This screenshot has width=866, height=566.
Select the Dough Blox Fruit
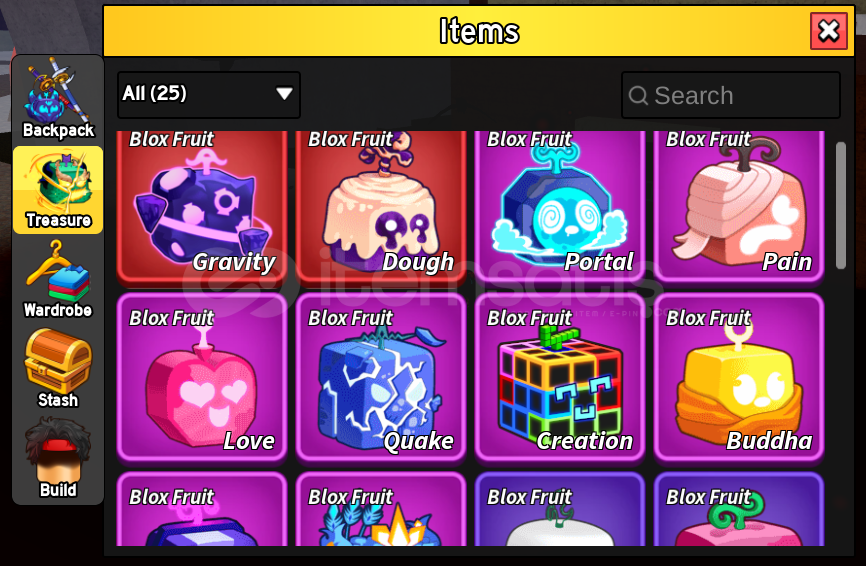tap(381, 204)
